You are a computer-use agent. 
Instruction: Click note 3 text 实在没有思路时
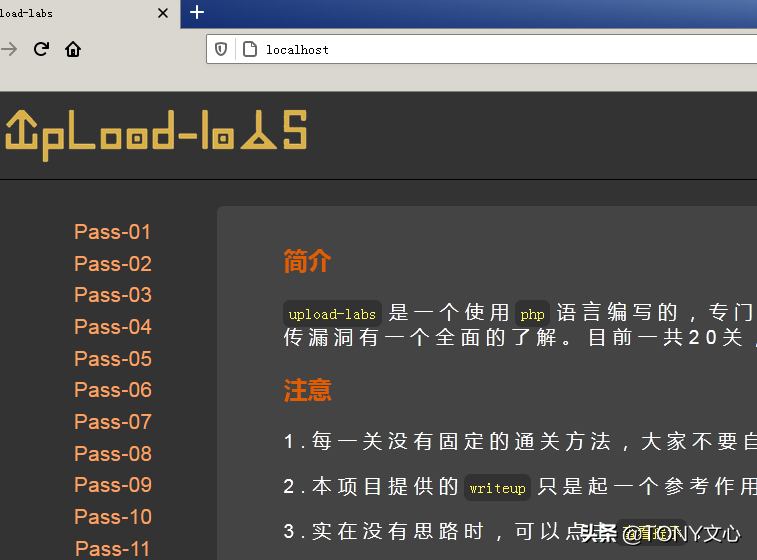coord(397,532)
